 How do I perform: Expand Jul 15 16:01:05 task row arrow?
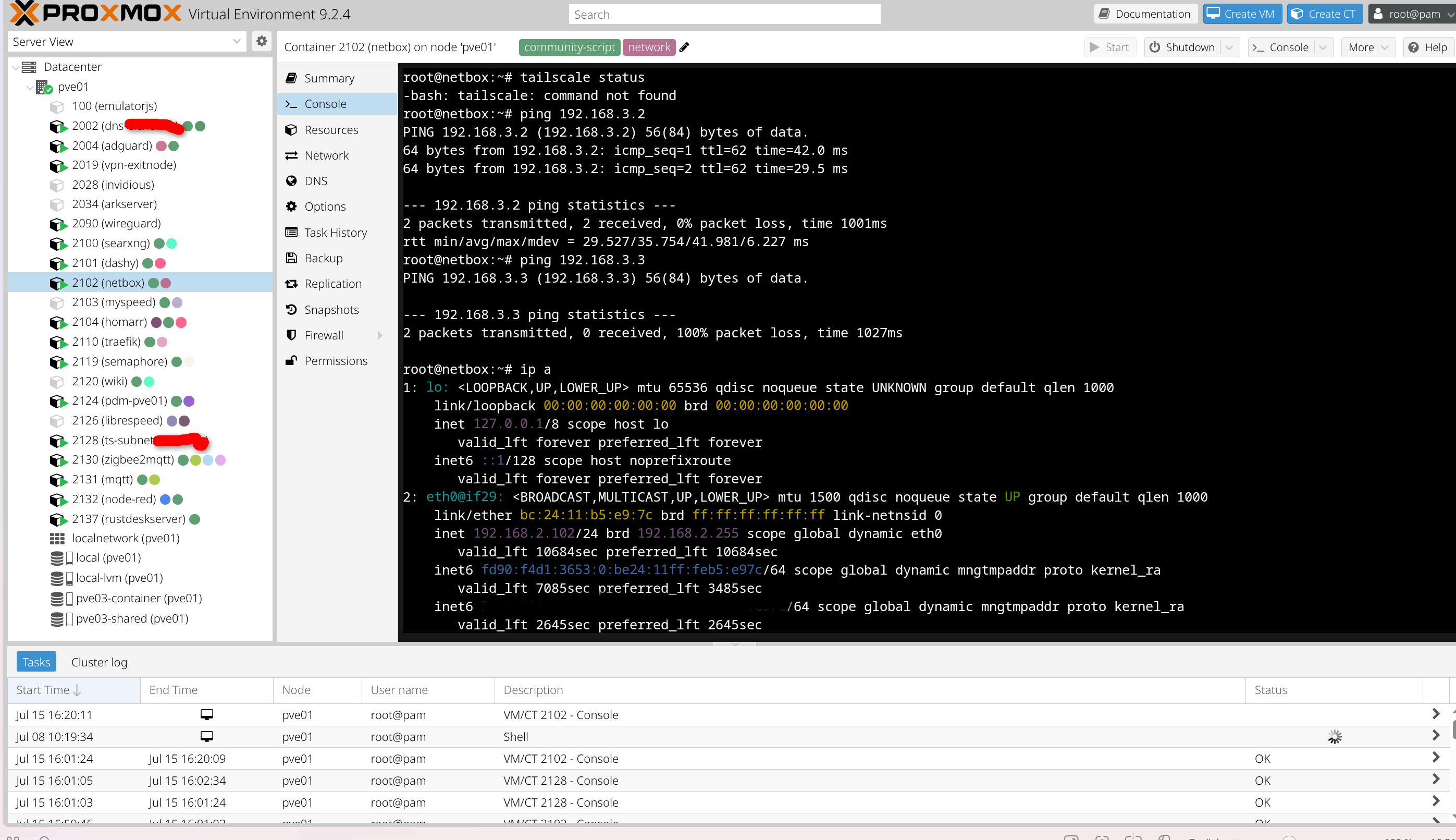(x=1436, y=780)
